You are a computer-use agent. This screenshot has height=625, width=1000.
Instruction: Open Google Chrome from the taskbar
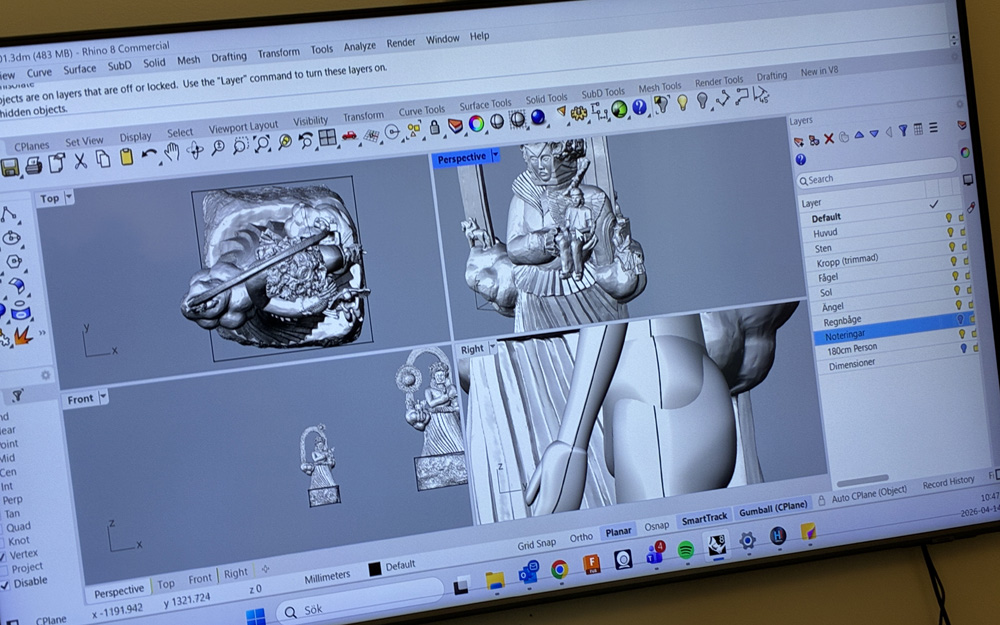(x=559, y=568)
